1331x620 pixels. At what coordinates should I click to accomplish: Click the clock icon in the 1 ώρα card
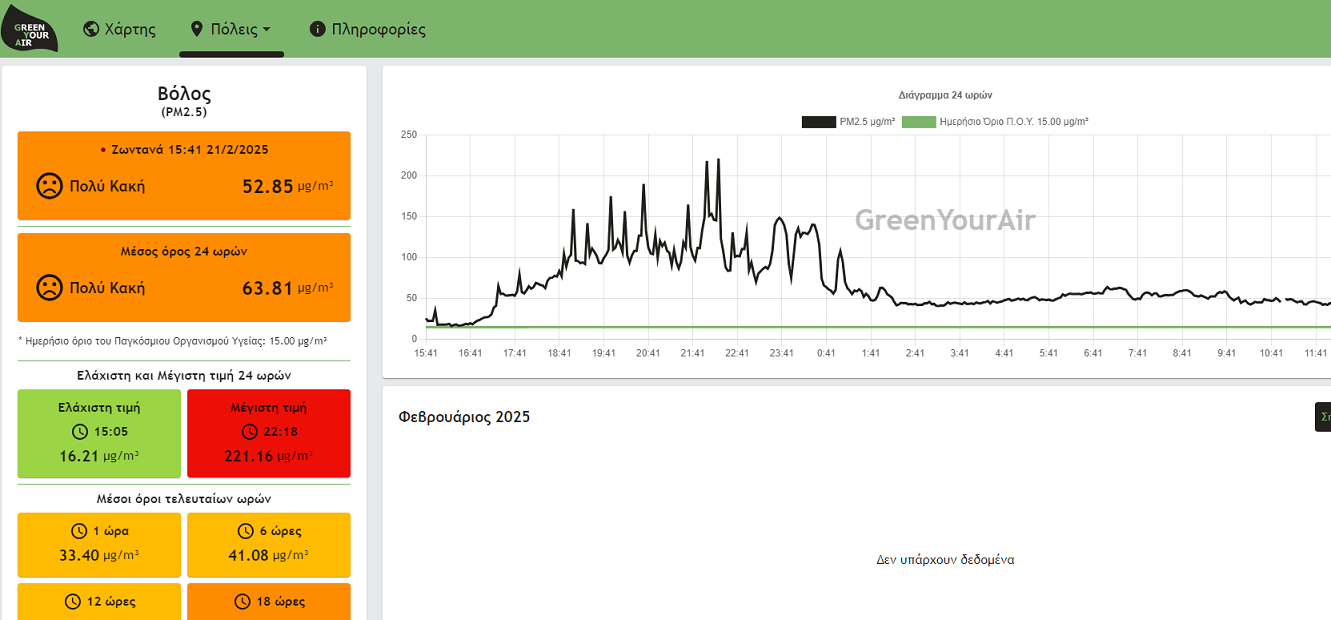tap(79, 531)
